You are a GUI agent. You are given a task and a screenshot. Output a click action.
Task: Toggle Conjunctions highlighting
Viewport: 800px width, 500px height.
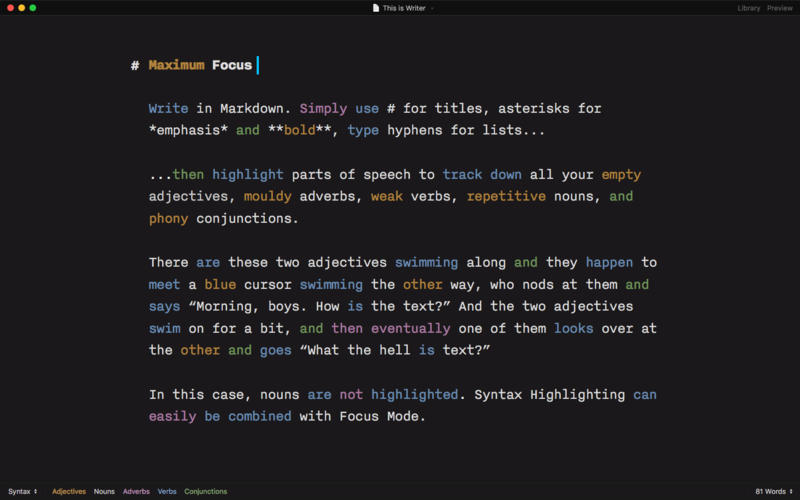[206, 491]
